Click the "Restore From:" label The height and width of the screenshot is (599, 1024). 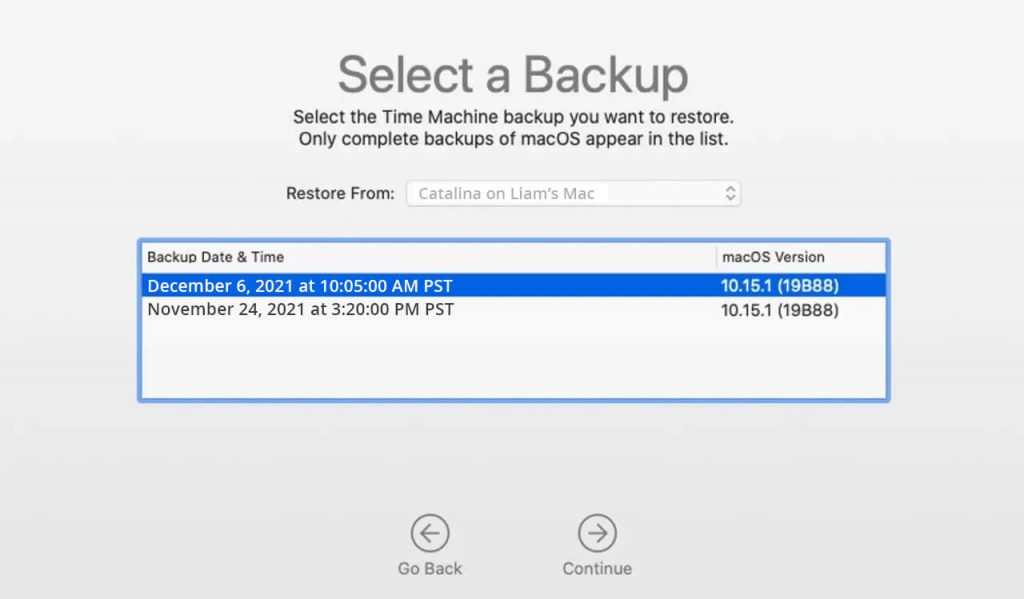pyautogui.click(x=340, y=193)
